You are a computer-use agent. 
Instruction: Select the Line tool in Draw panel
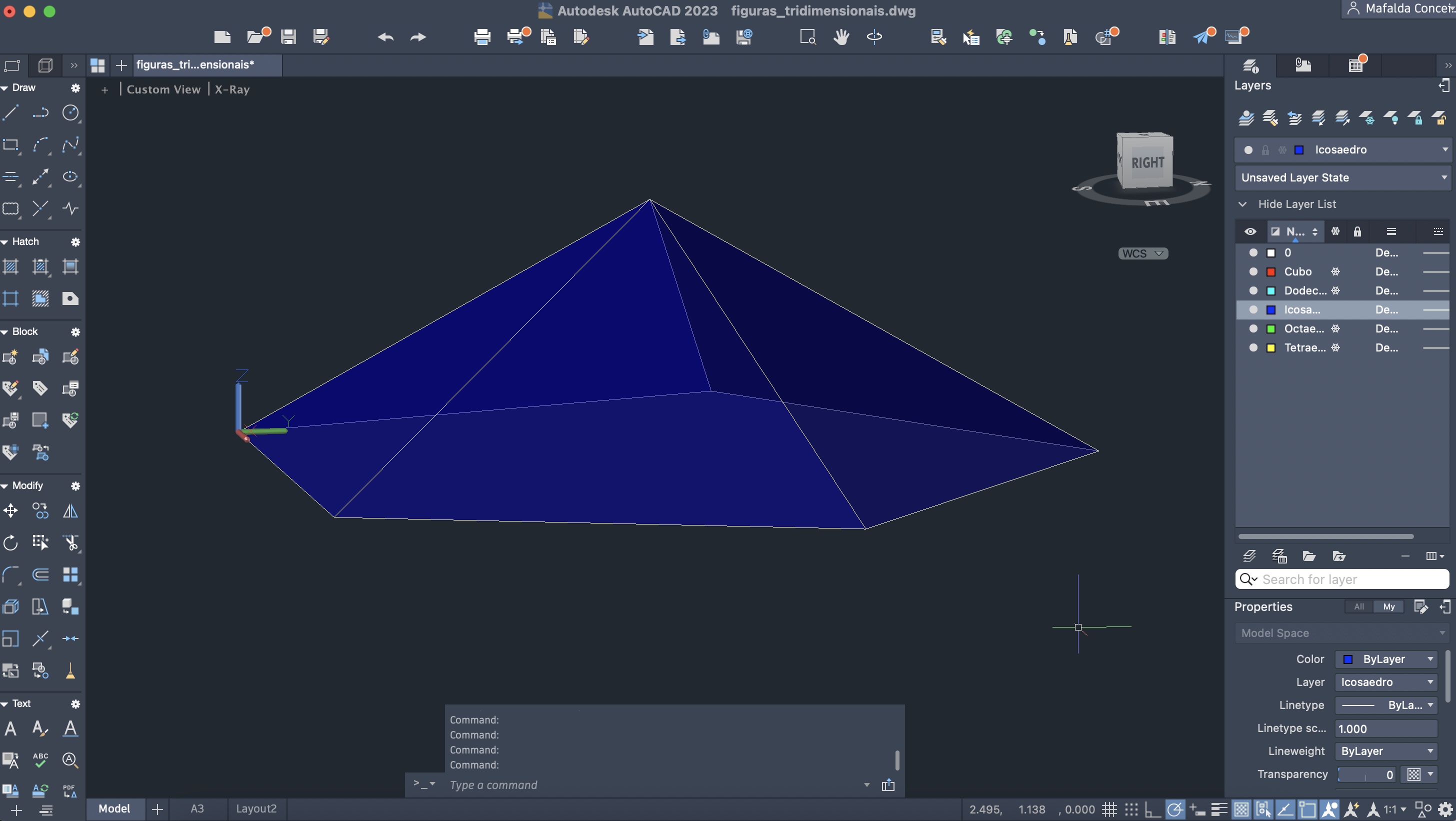(x=10, y=112)
